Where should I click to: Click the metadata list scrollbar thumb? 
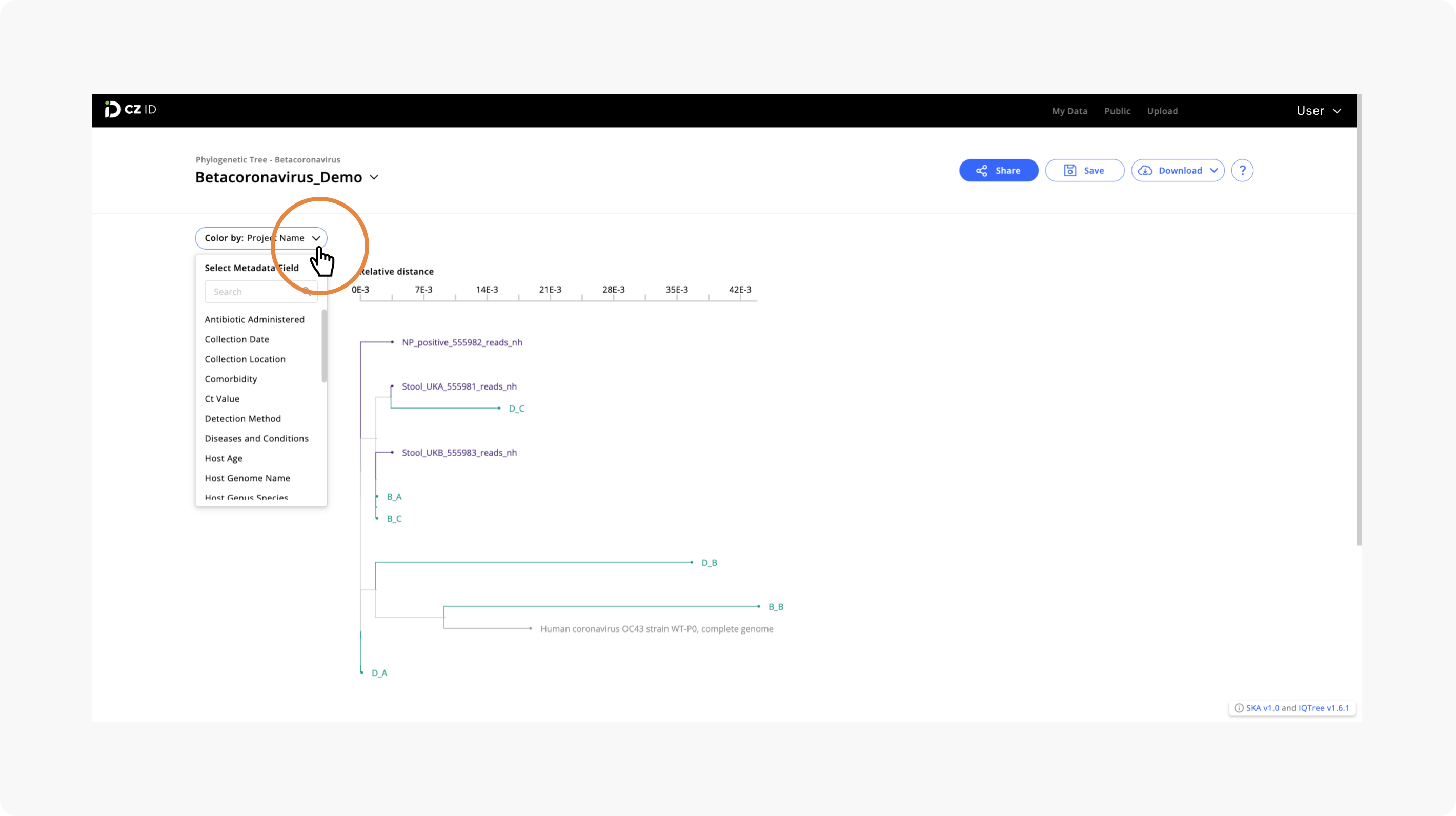pyautogui.click(x=324, y=346)
